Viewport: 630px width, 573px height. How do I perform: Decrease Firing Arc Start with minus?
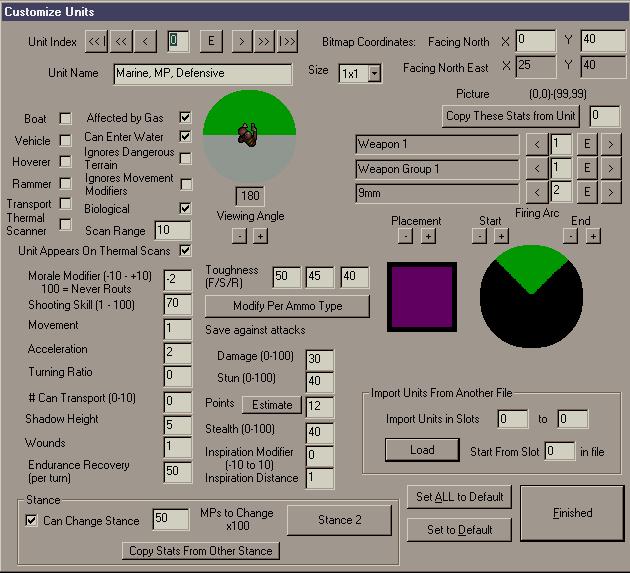click(x=479, y=236)
